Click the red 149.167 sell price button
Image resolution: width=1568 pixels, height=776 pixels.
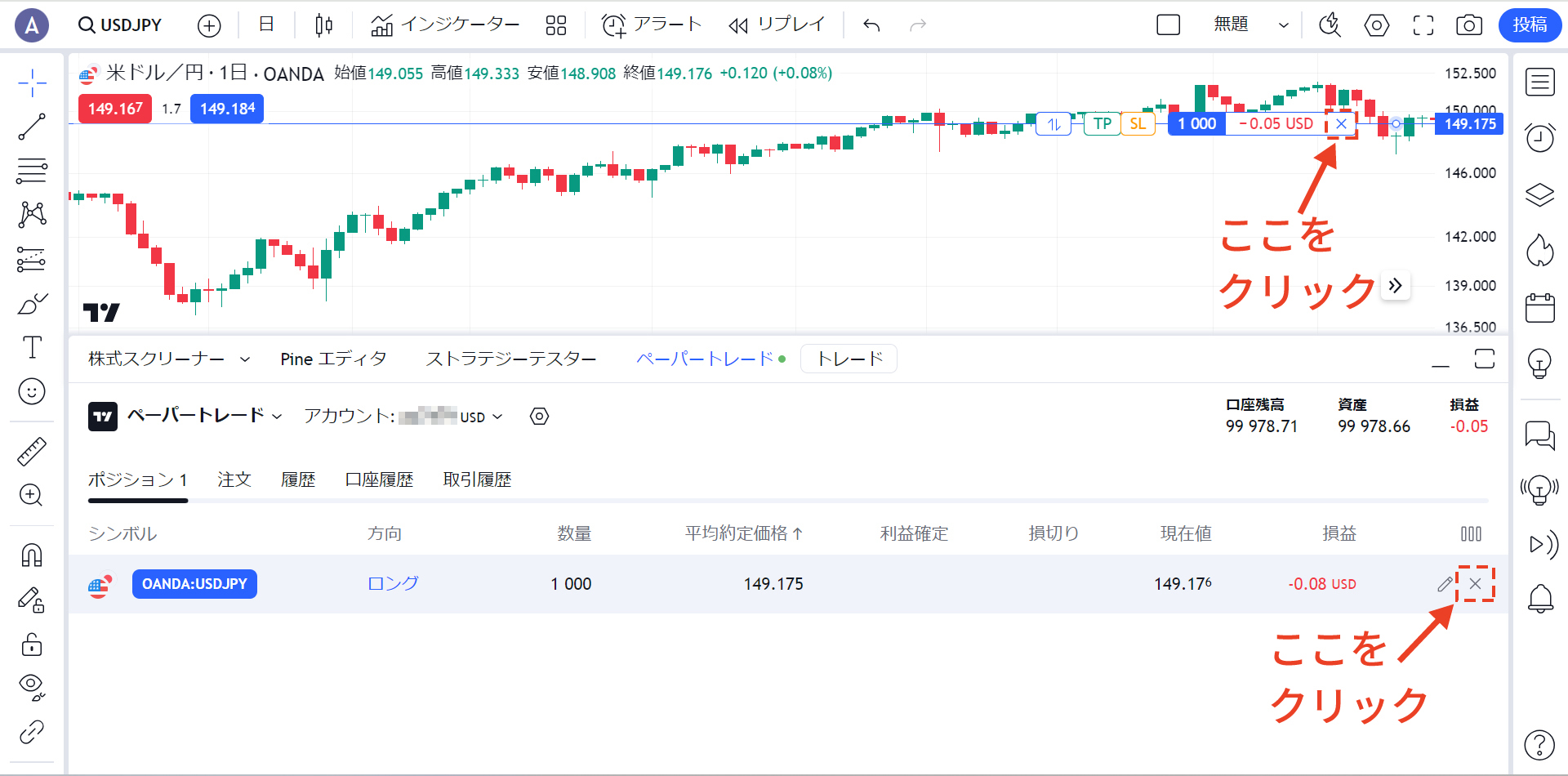(115, 109)
